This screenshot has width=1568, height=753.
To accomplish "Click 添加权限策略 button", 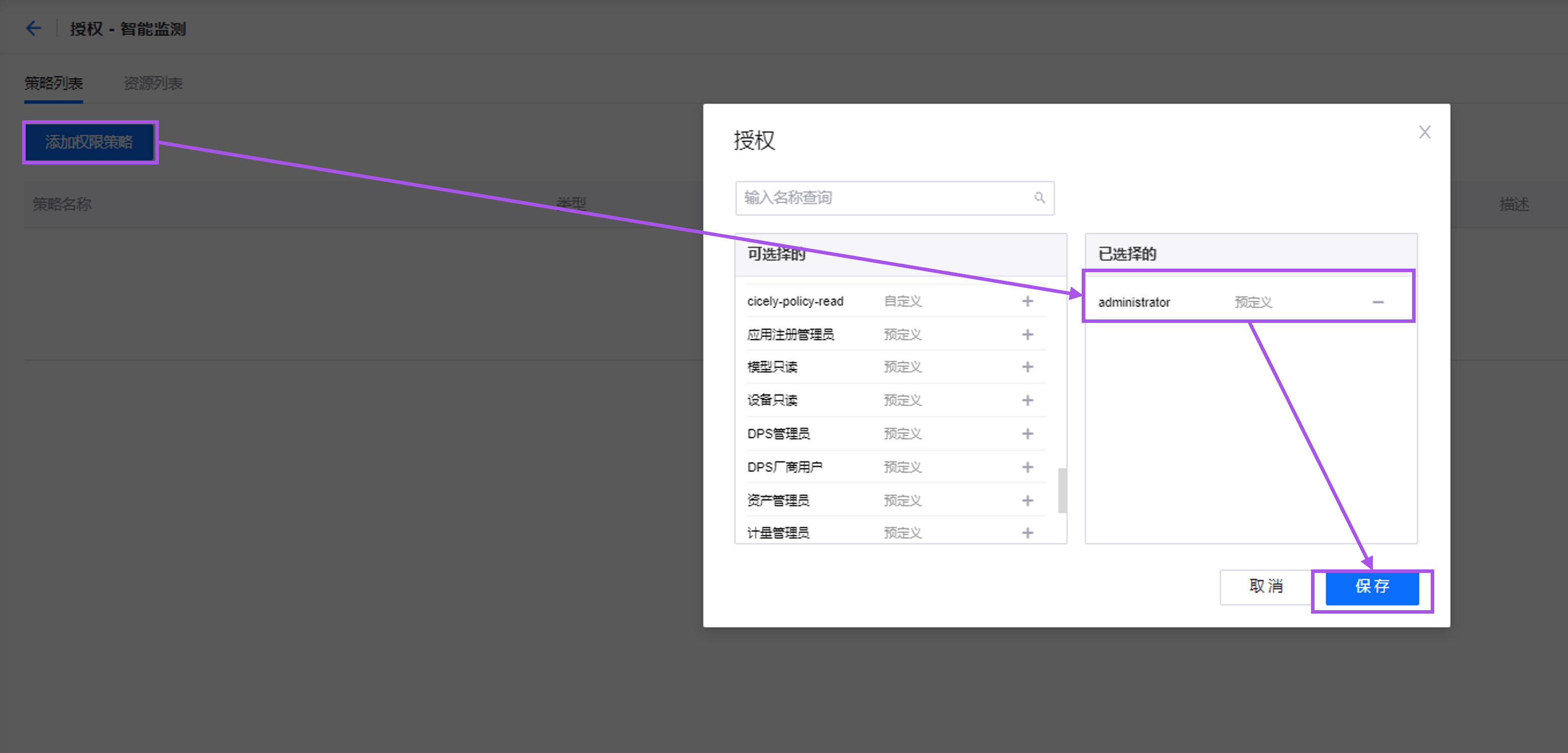I will (x=90, y=142).
